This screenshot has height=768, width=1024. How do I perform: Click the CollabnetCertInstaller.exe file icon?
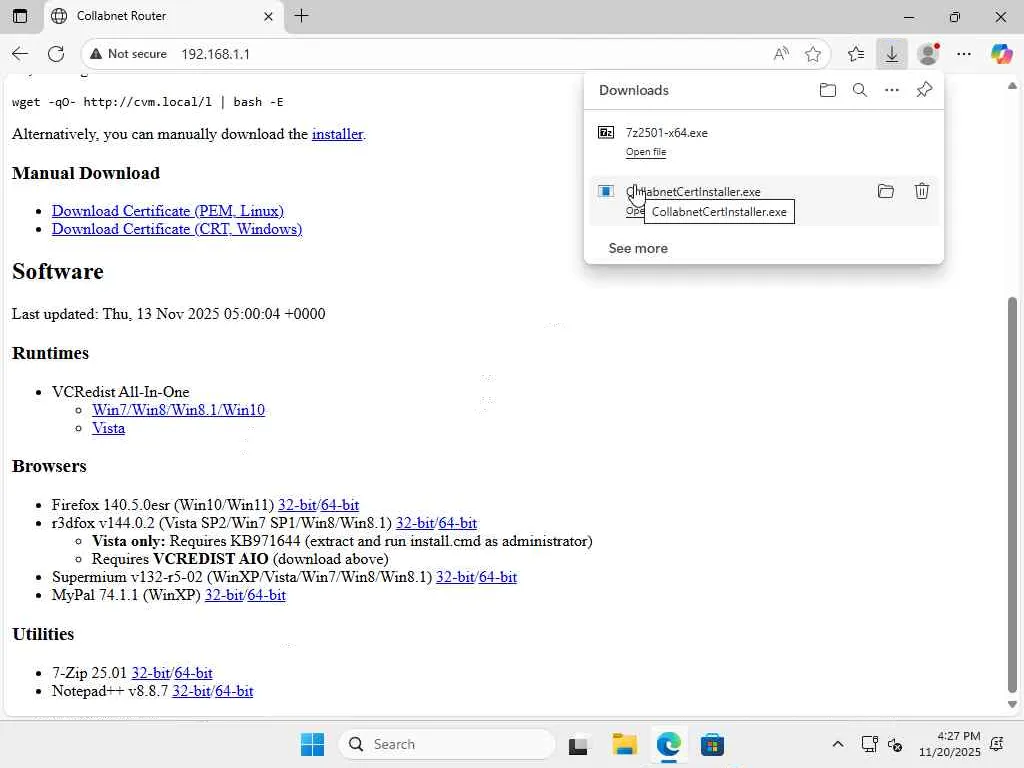(606, 191)
